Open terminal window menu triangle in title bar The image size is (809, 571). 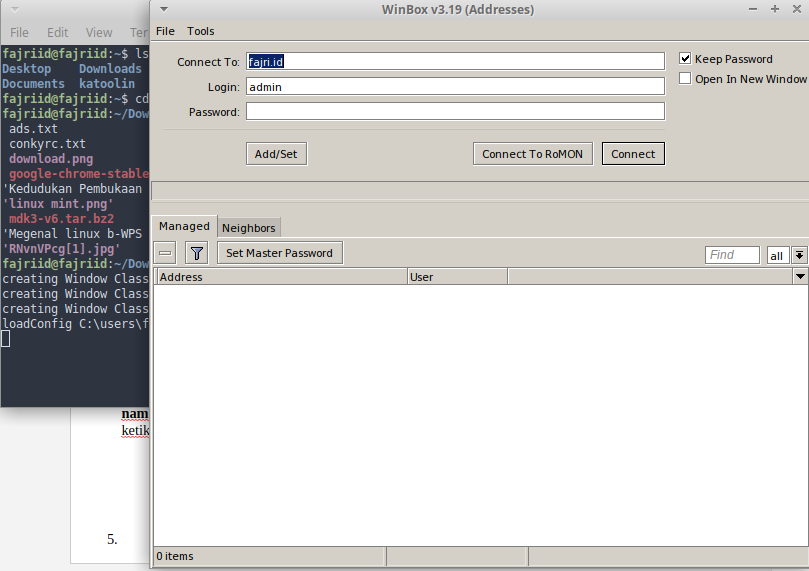15,9
